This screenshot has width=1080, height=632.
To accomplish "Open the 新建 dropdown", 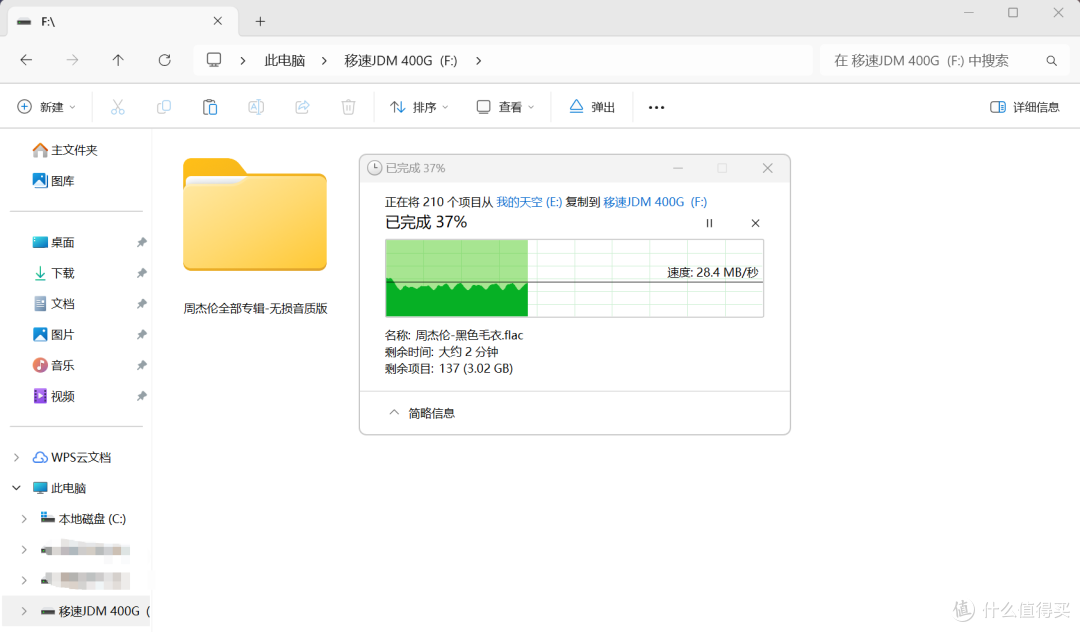I will click(x=46, y=107).
